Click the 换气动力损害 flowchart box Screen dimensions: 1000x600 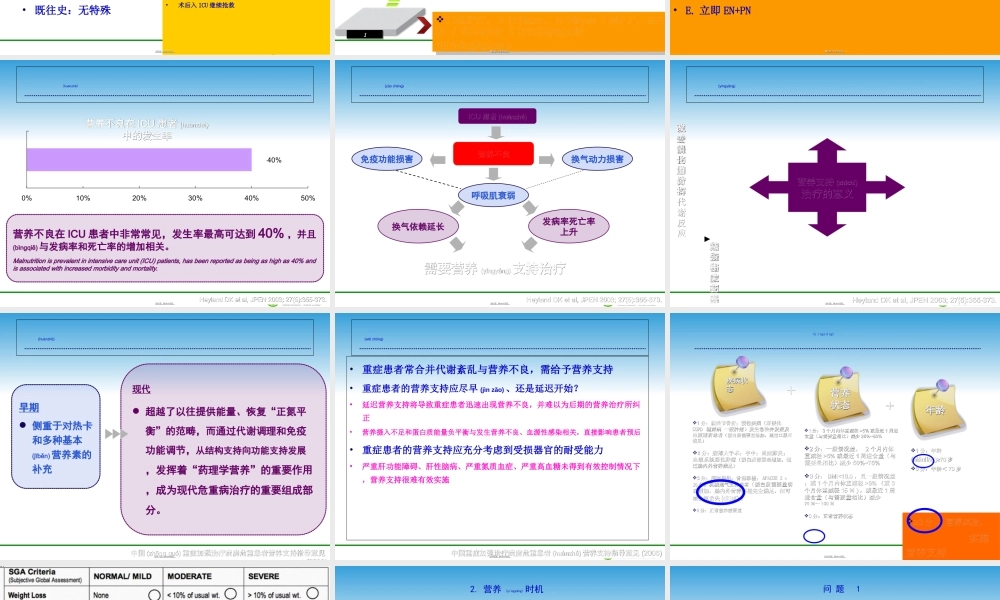point(597,158)
